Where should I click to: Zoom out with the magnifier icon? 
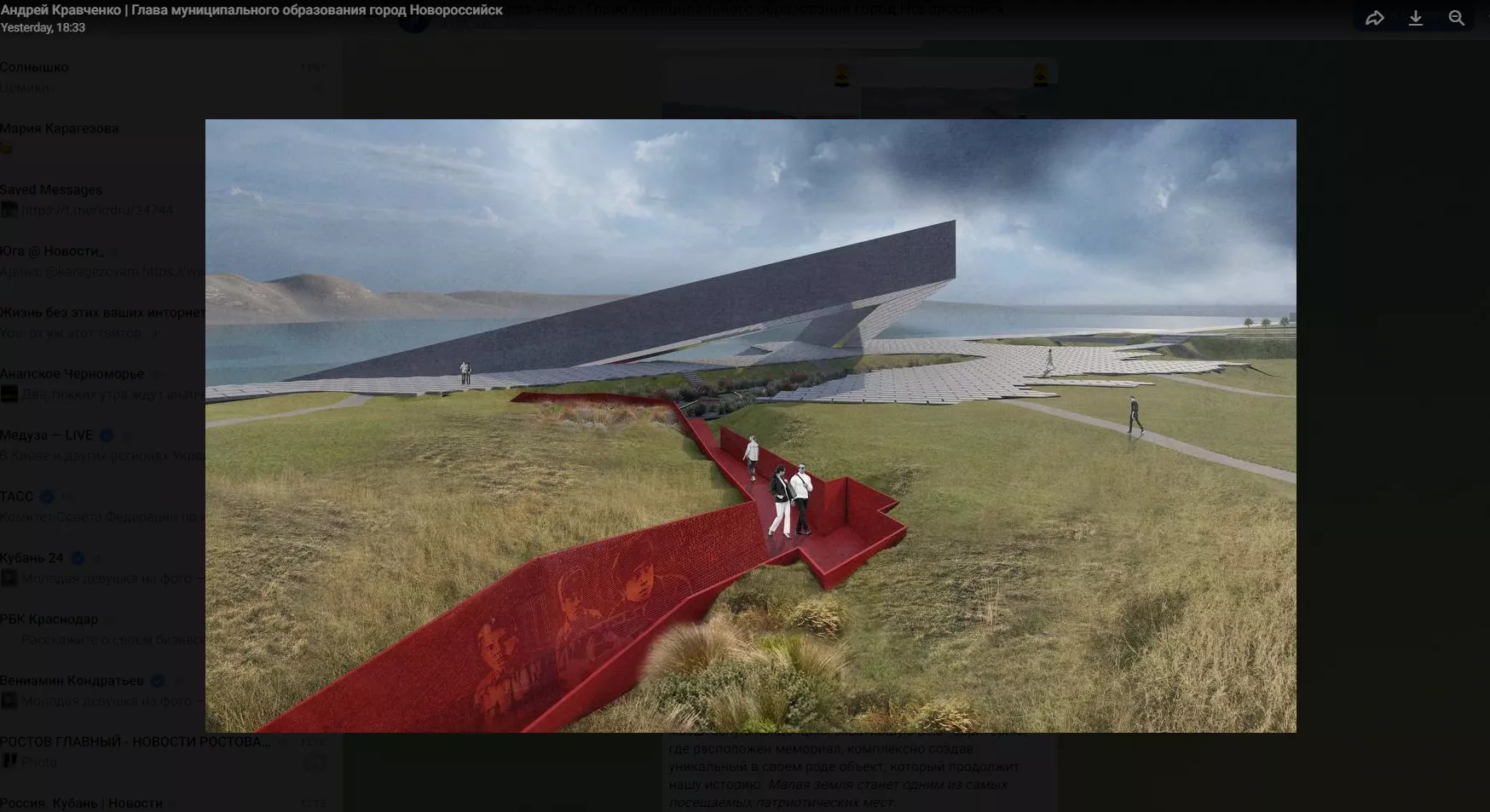(1456, 19)
